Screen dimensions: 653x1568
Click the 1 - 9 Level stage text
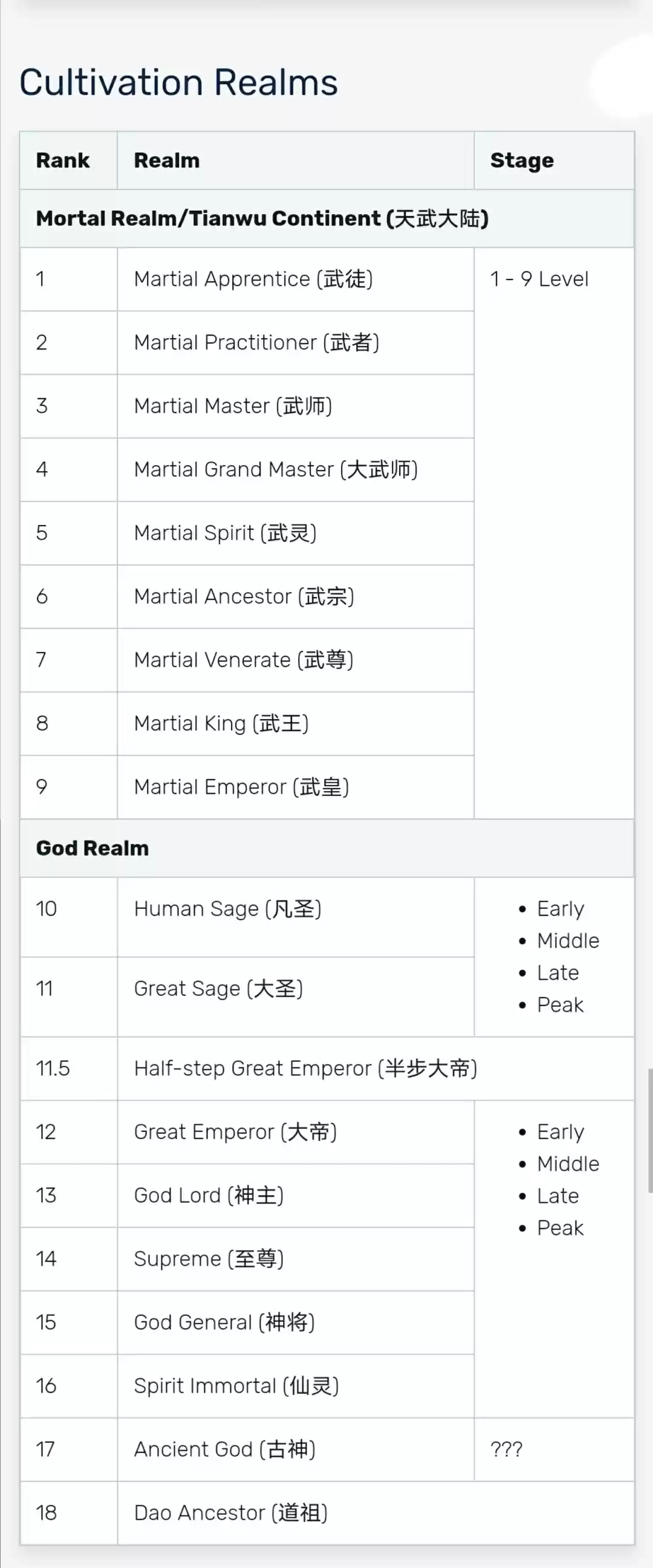point(539,279)
